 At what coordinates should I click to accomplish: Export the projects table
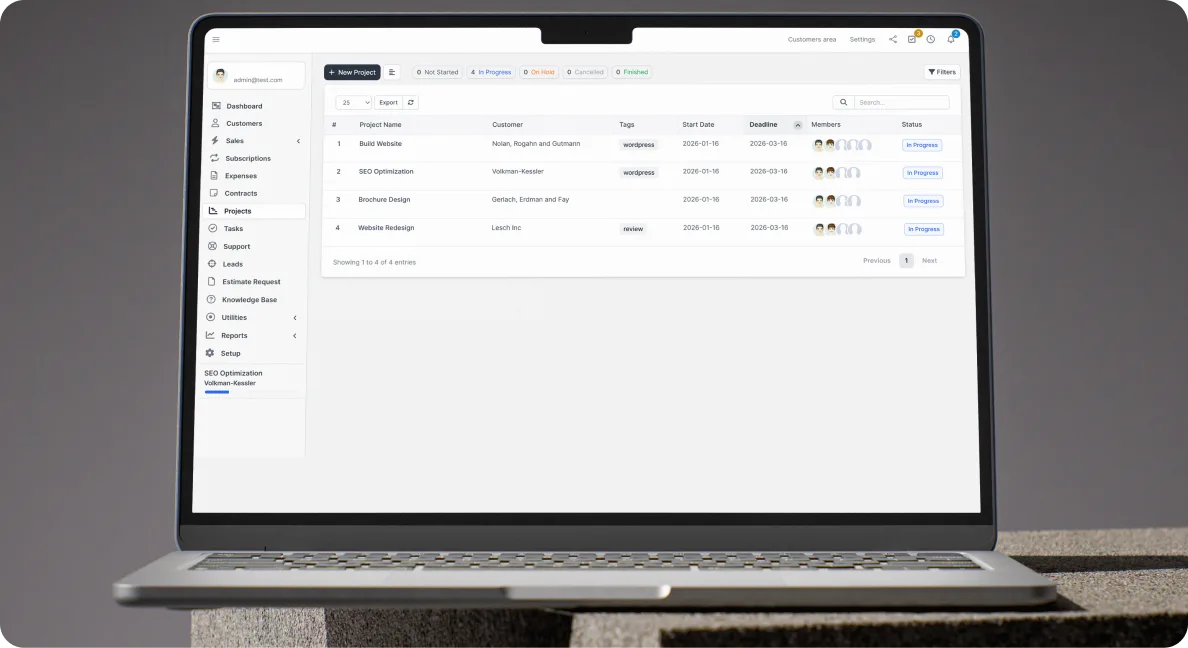[388, 102]
